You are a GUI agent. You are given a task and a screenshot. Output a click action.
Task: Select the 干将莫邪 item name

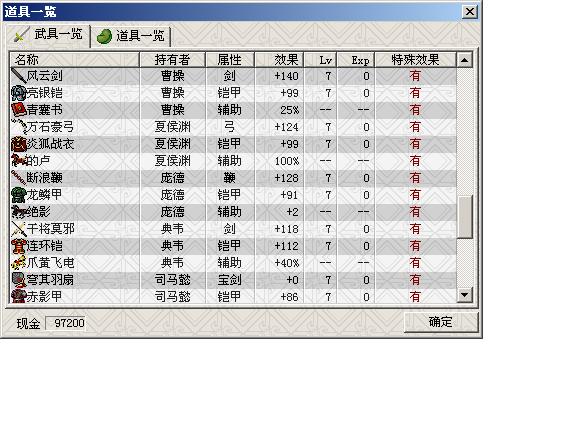pyautogui.click(x=50, y=229)
